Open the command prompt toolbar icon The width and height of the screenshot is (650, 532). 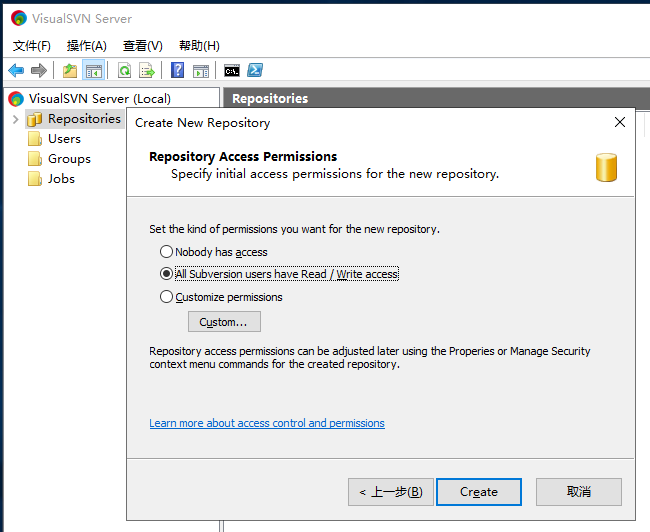coord(232,70)
